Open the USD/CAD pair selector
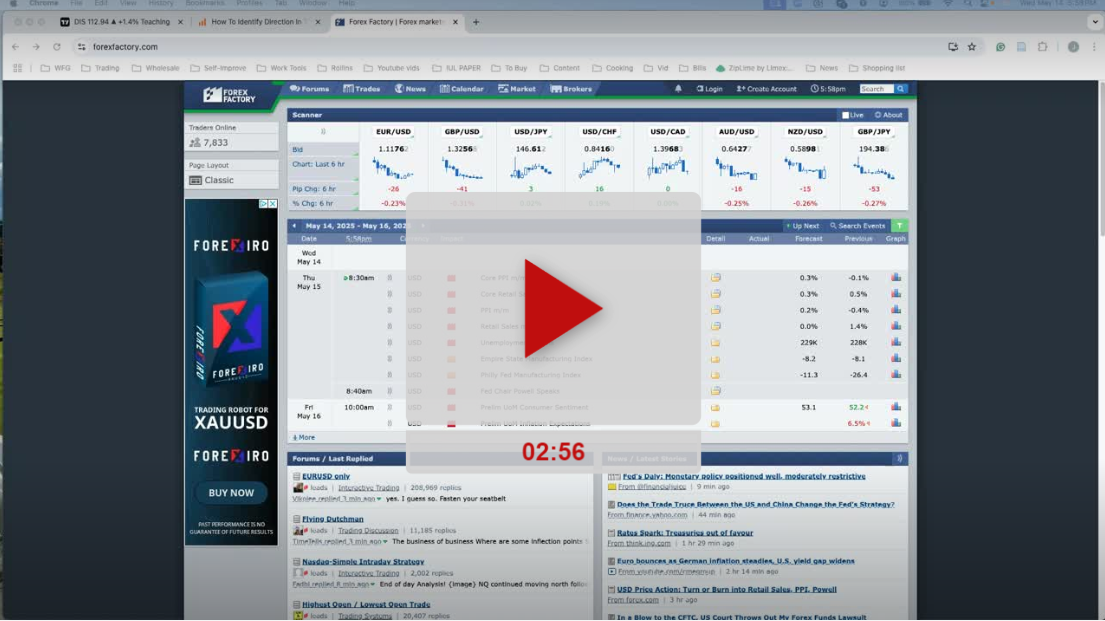 [668, 132]
